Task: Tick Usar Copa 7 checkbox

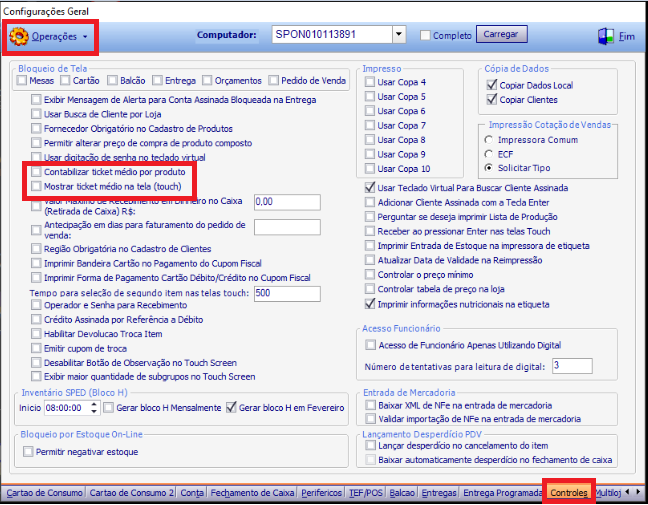Action: click(370, 125)
